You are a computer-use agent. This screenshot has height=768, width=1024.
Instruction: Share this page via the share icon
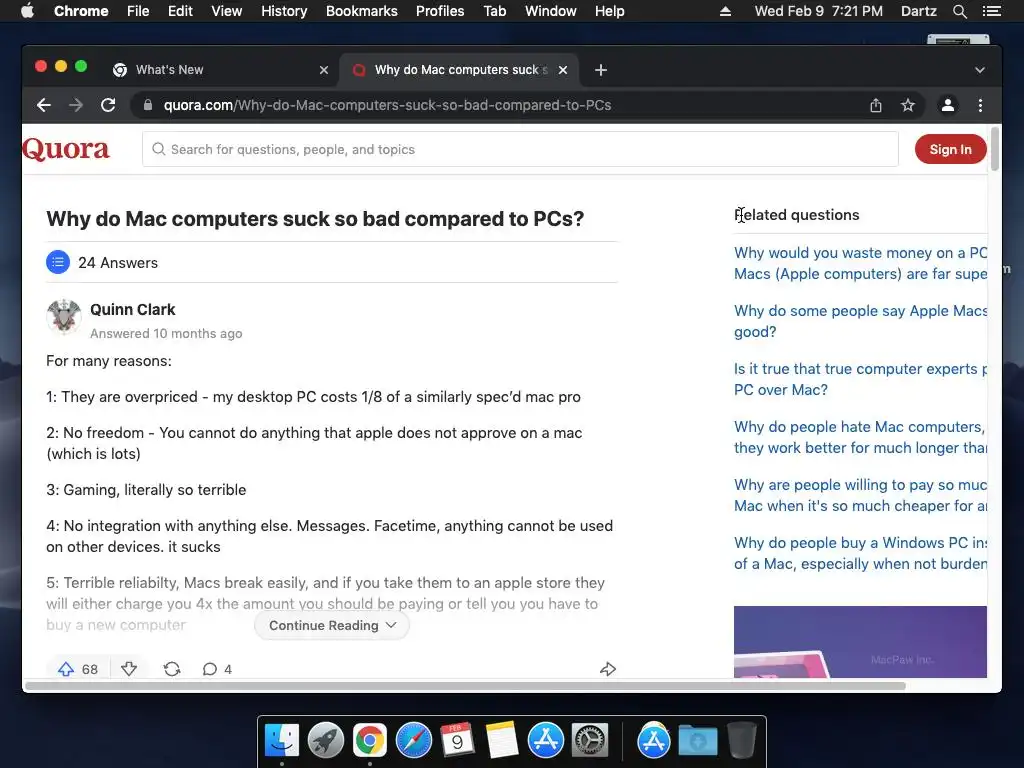click(876, 105)
